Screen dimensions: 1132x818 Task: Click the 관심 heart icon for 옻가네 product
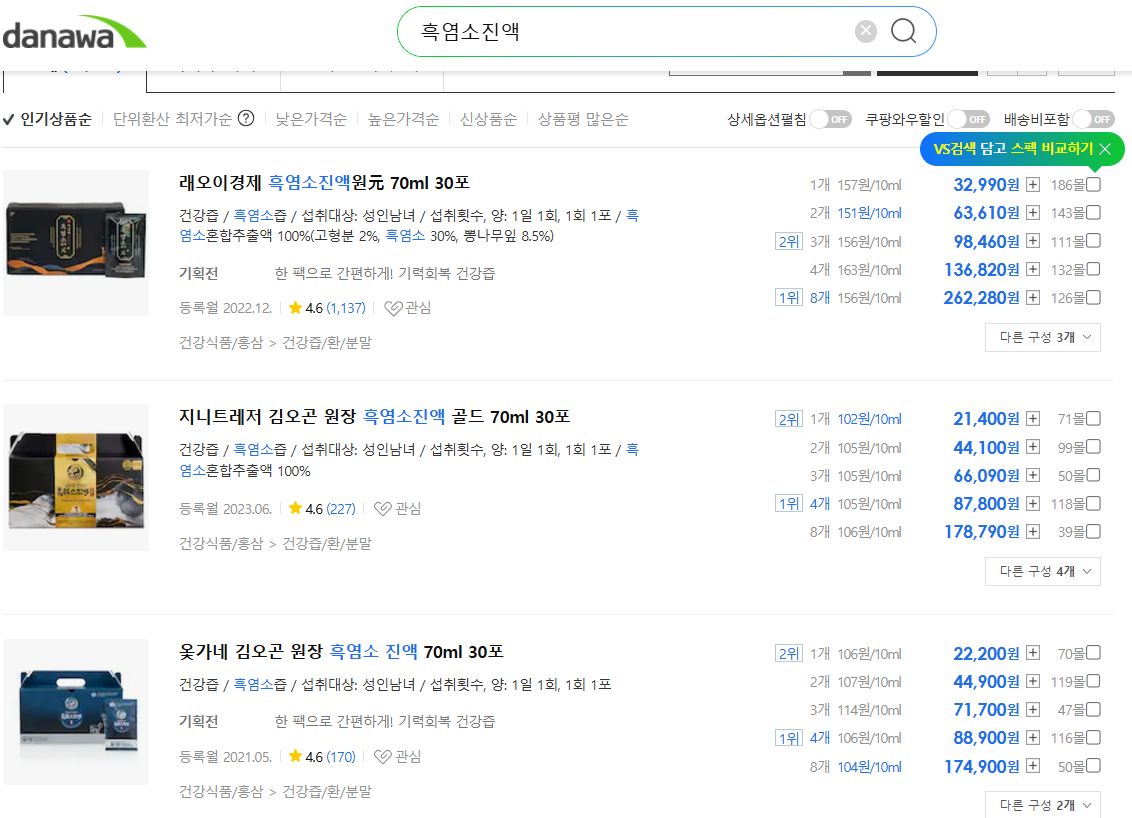point(382,756)
